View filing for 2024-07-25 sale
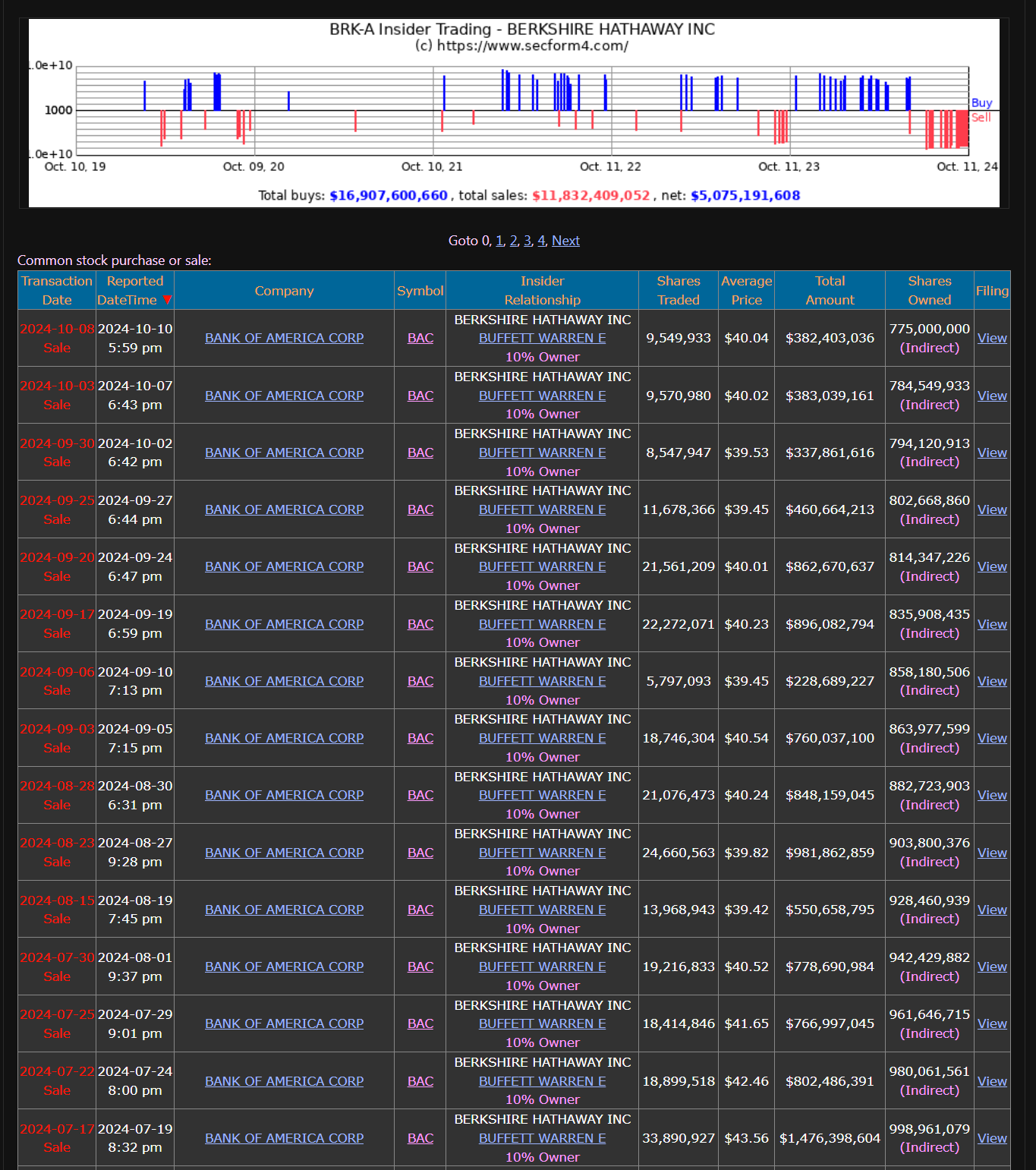 [x=992, y=1023]
